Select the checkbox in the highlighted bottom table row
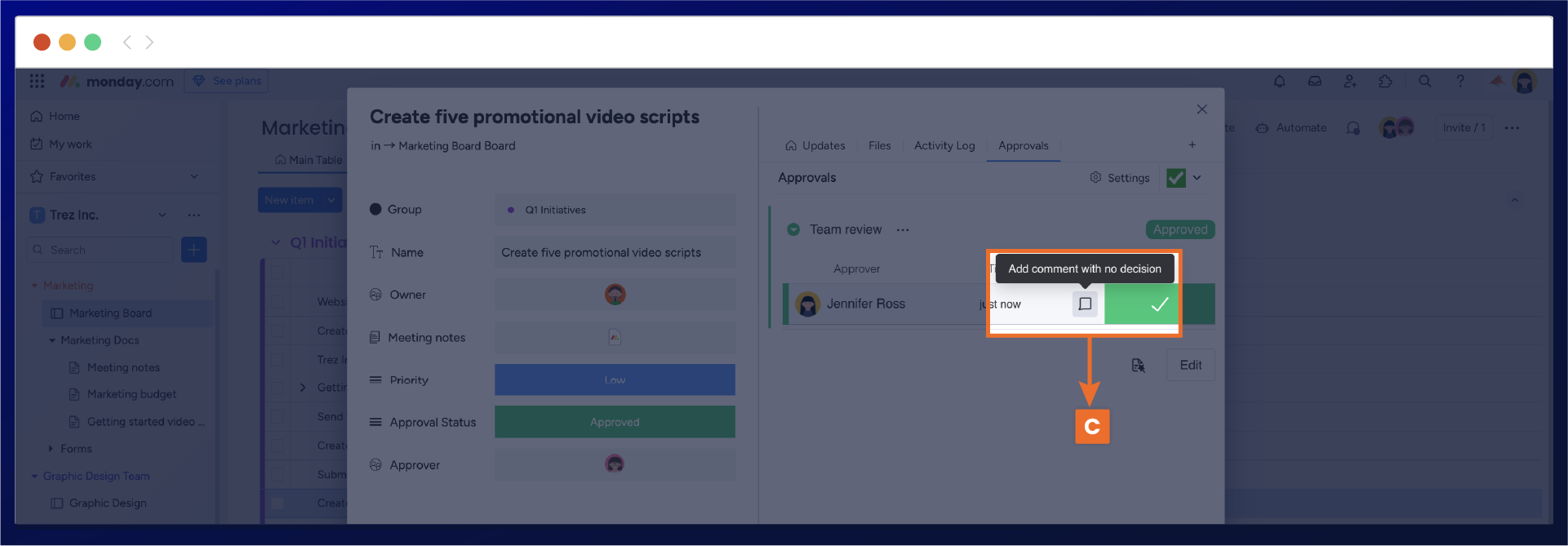 (x=278, y=503)
